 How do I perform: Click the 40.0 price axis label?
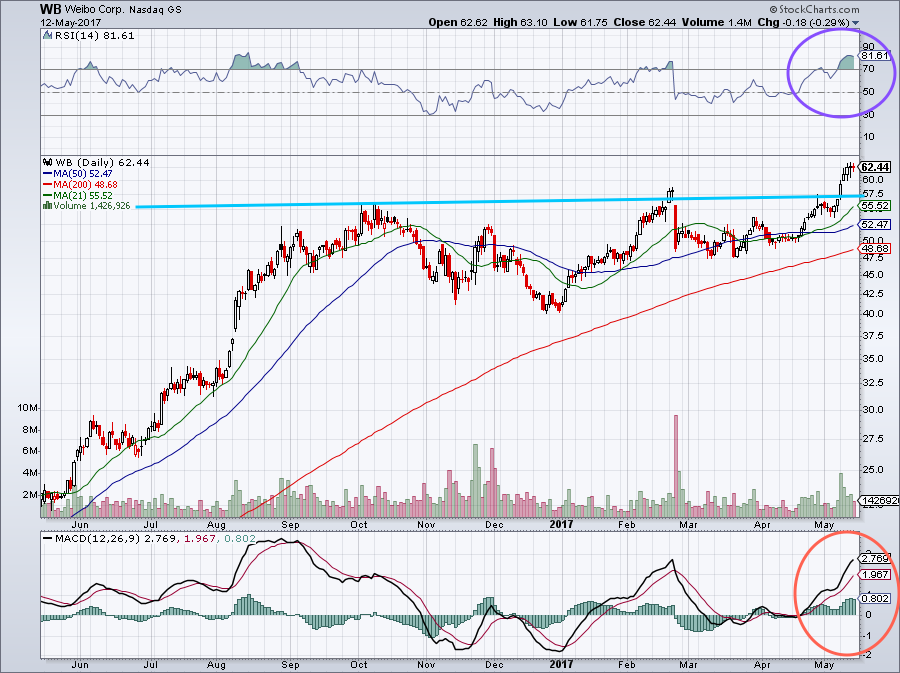pos(872,314)
